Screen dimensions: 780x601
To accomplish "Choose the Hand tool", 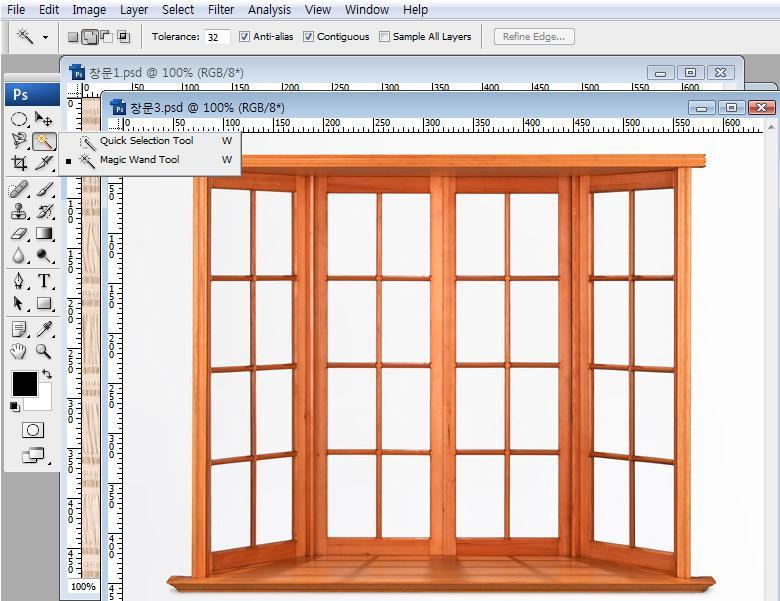I will [x=19, y=351].
